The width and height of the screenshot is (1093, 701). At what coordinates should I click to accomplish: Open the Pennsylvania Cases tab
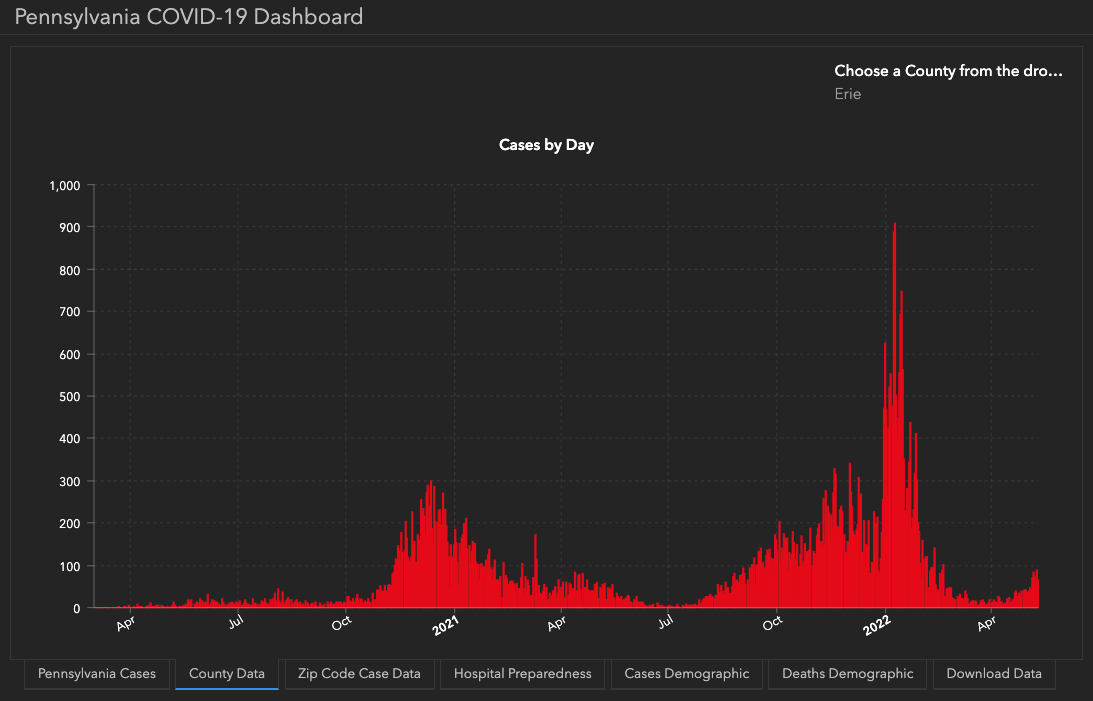[97, 674]
